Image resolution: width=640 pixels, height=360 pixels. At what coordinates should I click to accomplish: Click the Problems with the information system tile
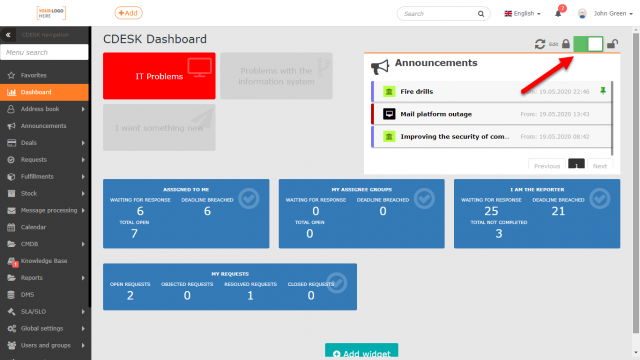tap(276, 76)
